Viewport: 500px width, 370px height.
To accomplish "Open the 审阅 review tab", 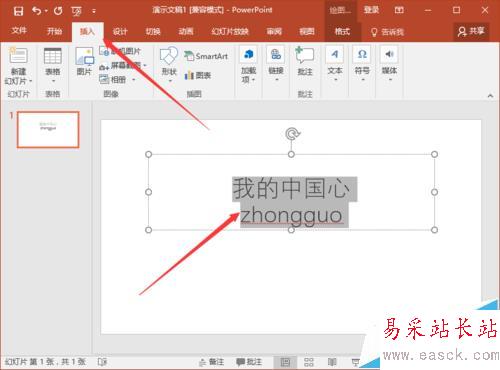I will point(274,32).
